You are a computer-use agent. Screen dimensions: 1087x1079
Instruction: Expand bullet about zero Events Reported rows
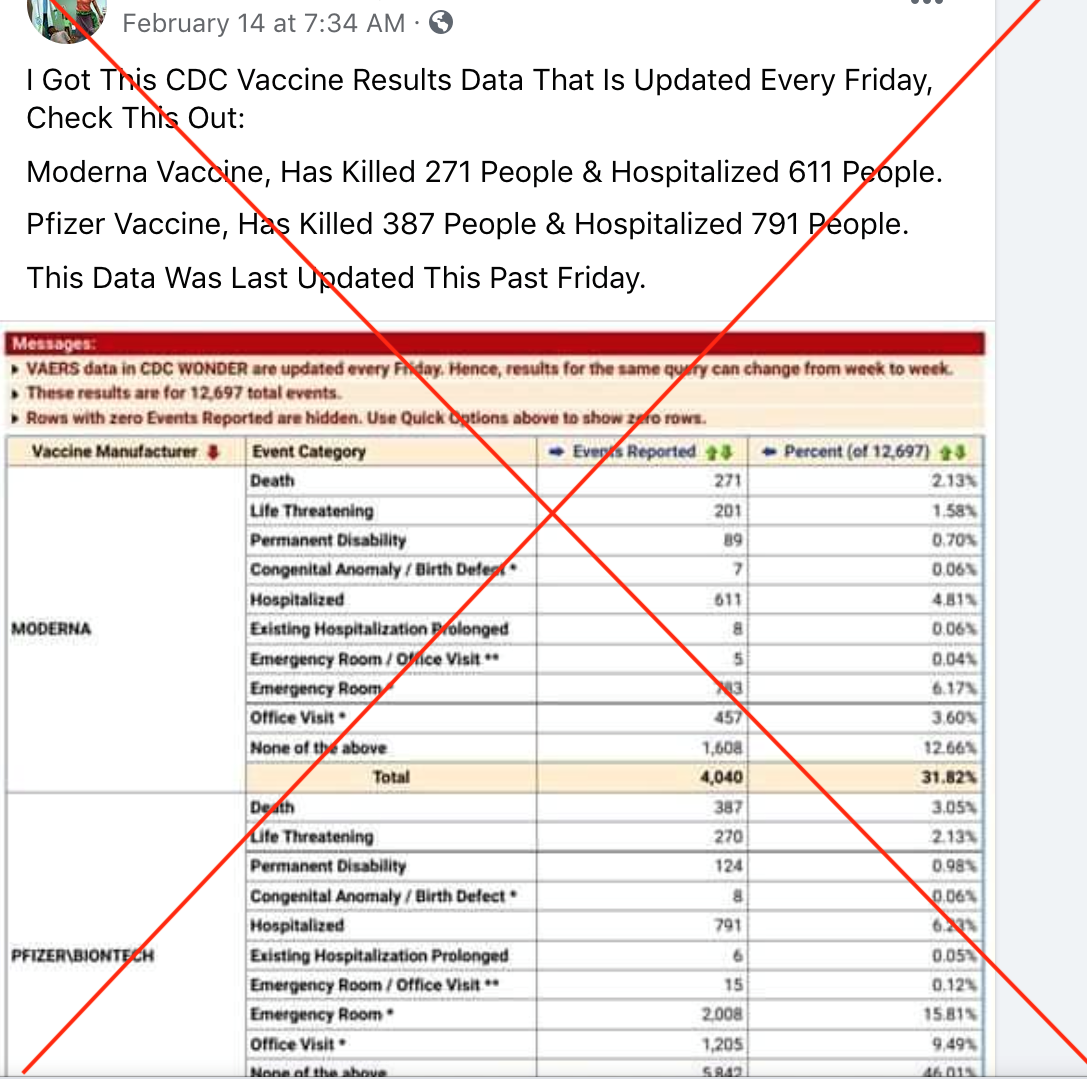[x=15, y=419]
